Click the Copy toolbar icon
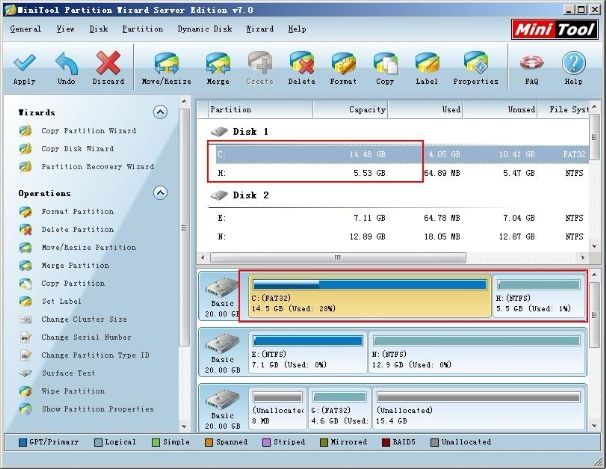 click(385, 63)
